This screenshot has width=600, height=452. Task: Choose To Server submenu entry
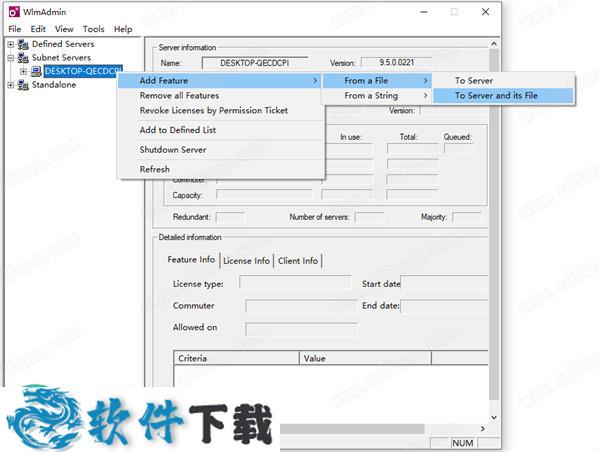pos(503,81)
